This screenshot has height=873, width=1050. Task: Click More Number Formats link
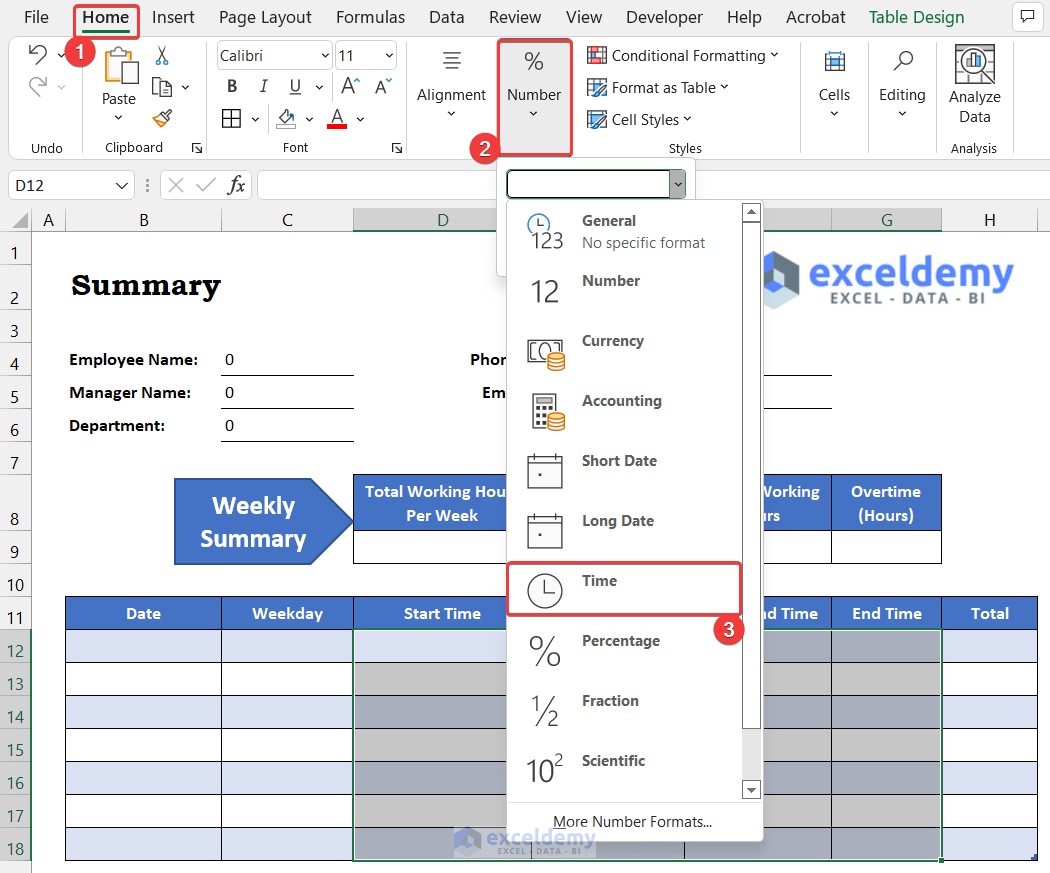(x=631, y=821)
